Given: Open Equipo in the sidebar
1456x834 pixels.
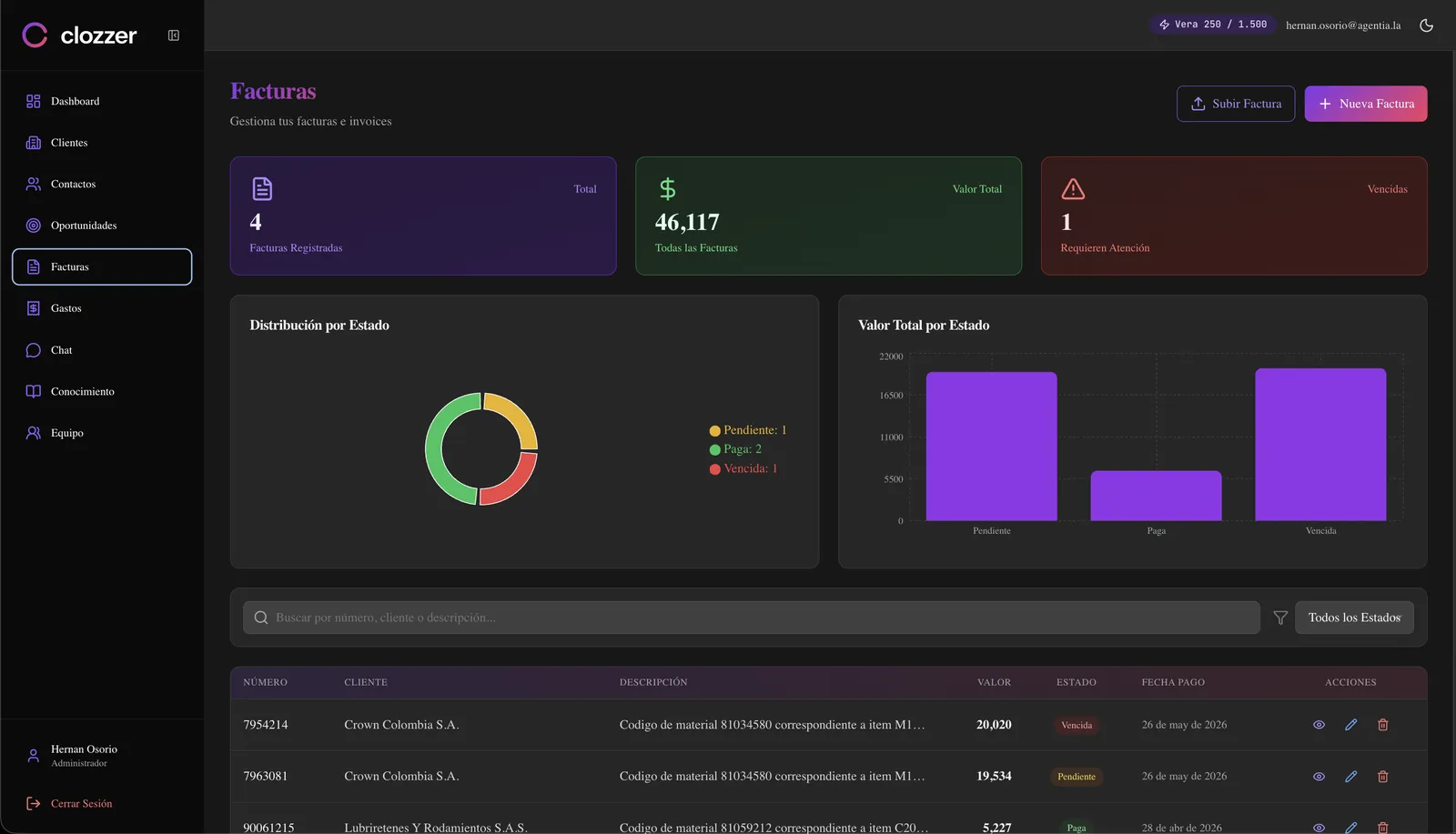Looking at the screenshot, I should coord(102,433).
